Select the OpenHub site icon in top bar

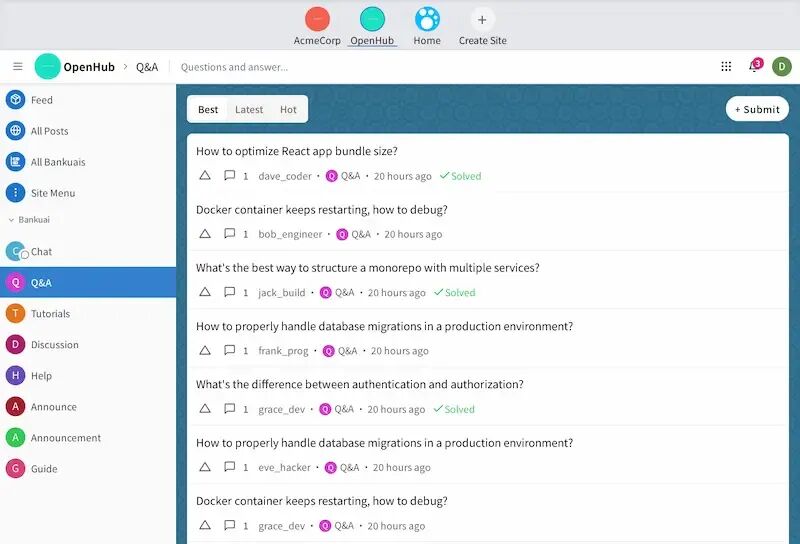click(x=372, y=19)
